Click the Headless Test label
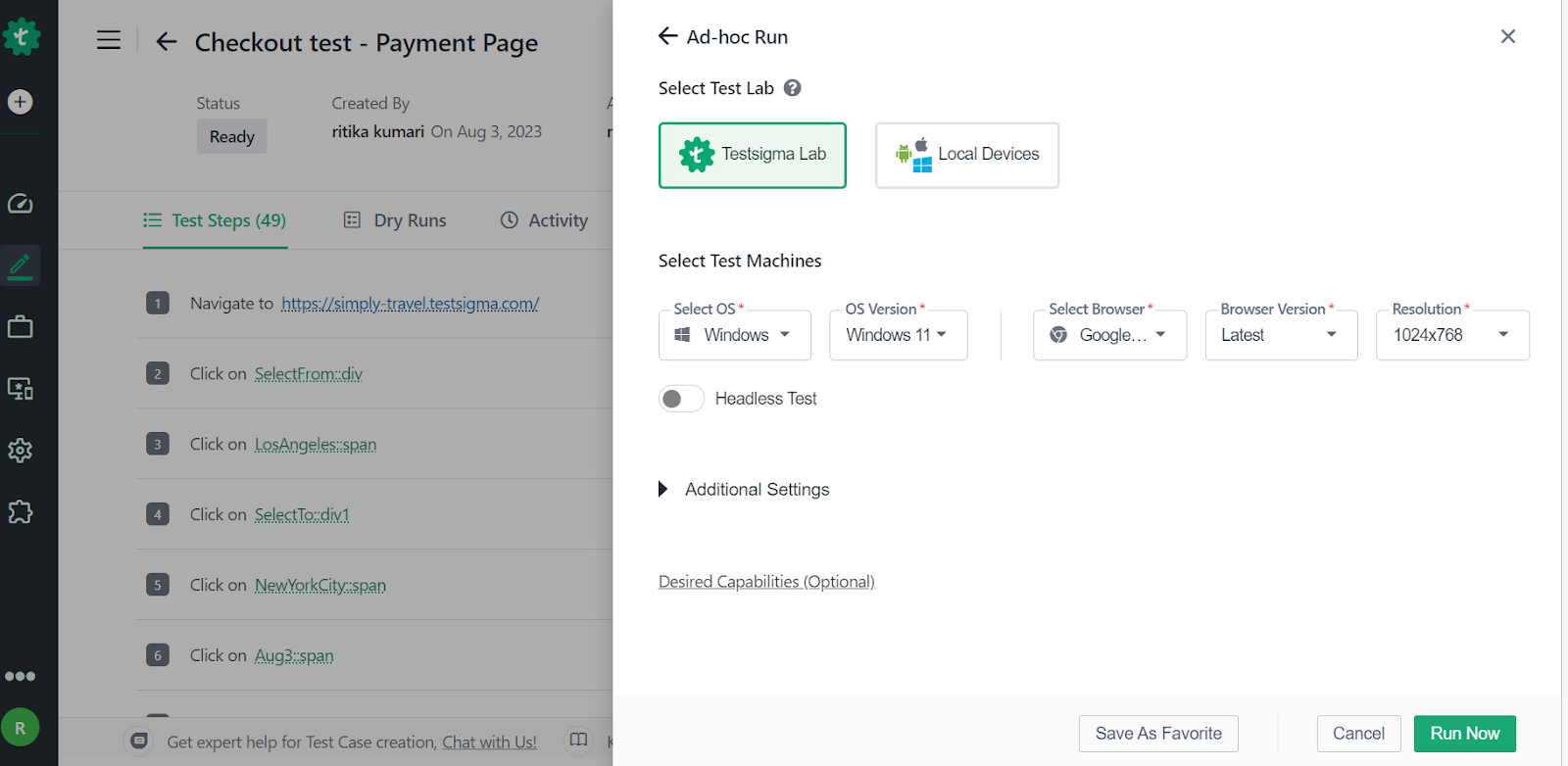 [x=766, y=399]
